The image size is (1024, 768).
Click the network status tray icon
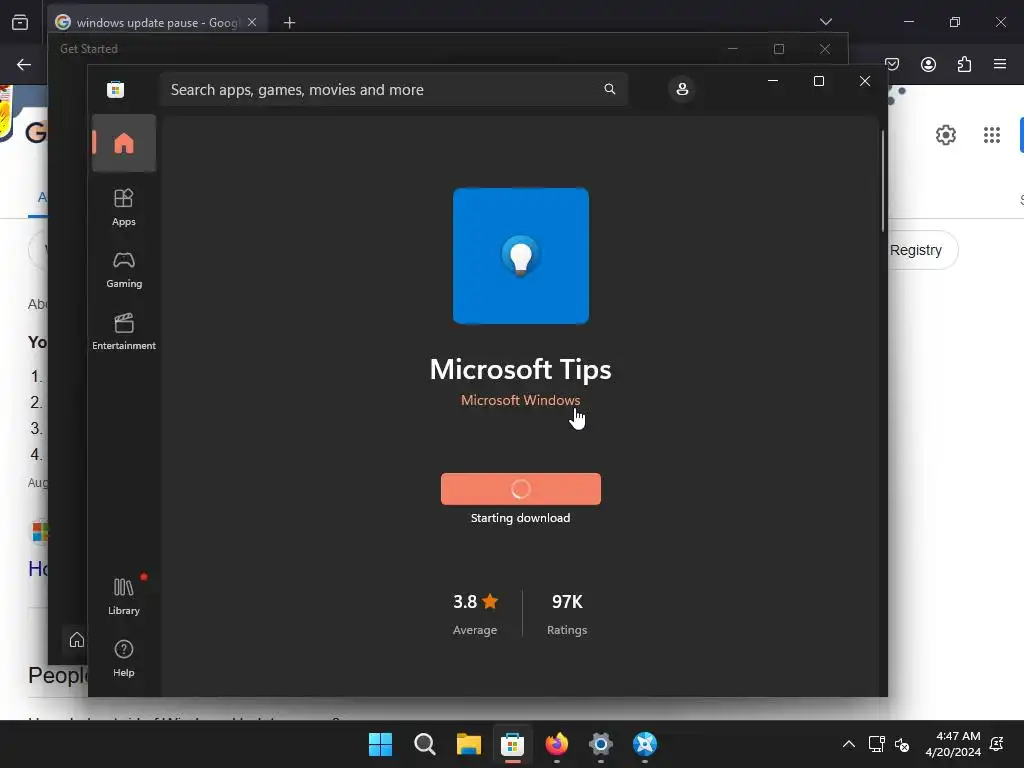click(876, 744)
